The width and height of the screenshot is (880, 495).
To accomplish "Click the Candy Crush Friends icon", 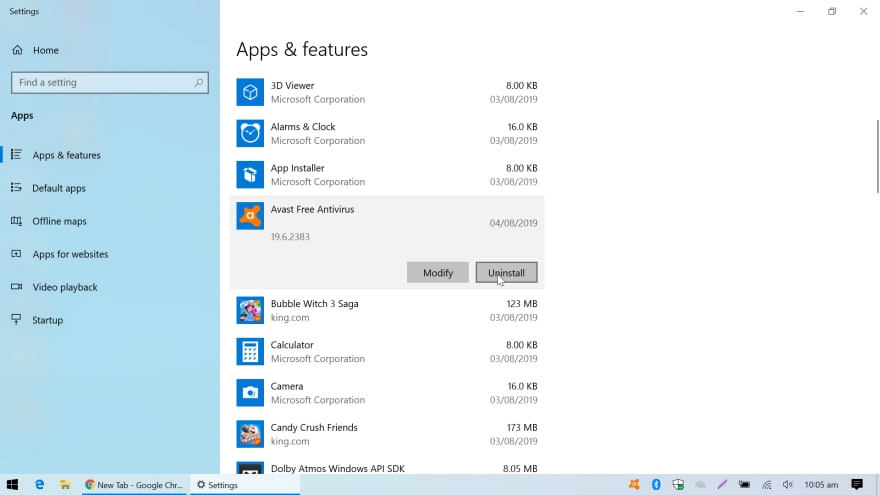I will point(250,434).
